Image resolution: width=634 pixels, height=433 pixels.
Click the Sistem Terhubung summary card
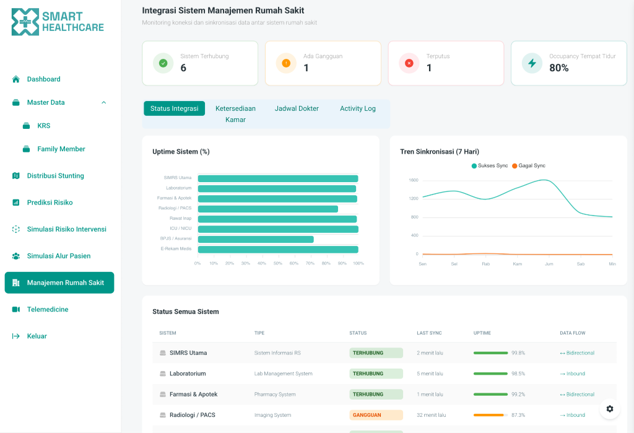[x=200, y=63]
